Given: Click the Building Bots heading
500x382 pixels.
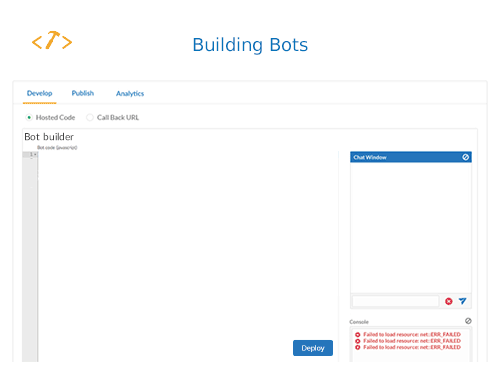Looking at the screenshot, I should (250, 45).
